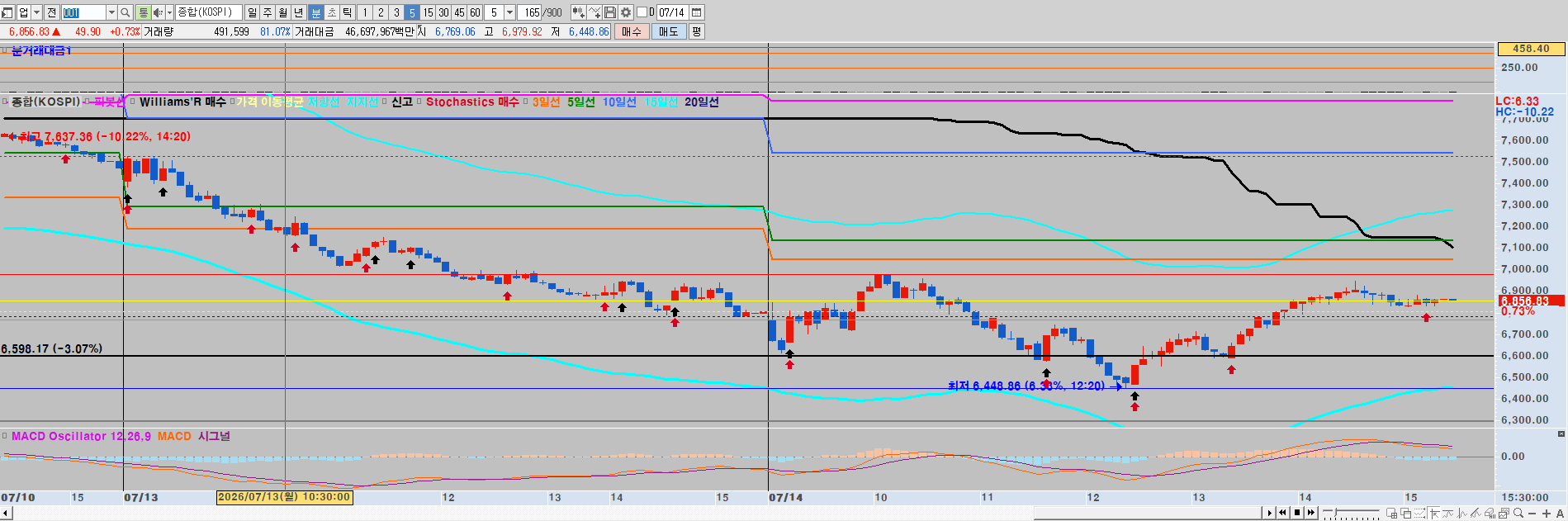Click the zoom-out minus icon at bottom right
The image size is (1568, 521).
coord(1532,514)
